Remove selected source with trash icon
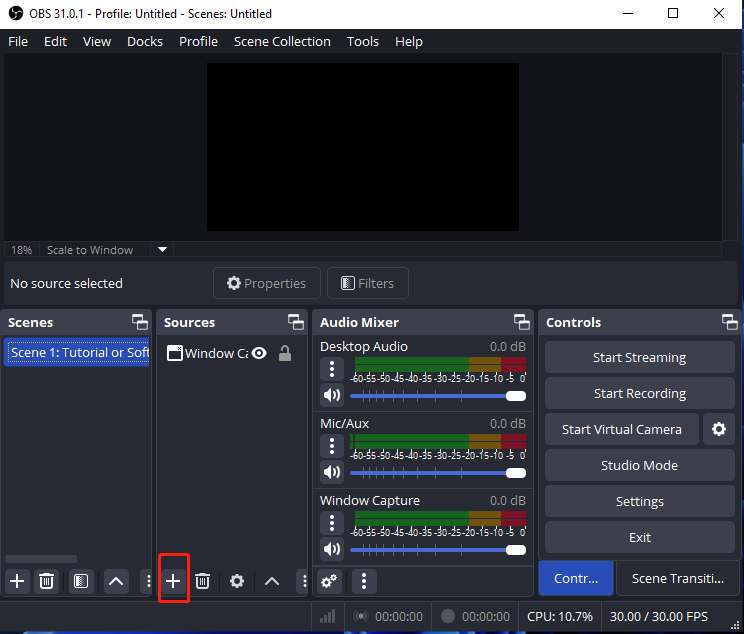Image resolution: width=744 pixels, height=634 pixels. [203, 581]
